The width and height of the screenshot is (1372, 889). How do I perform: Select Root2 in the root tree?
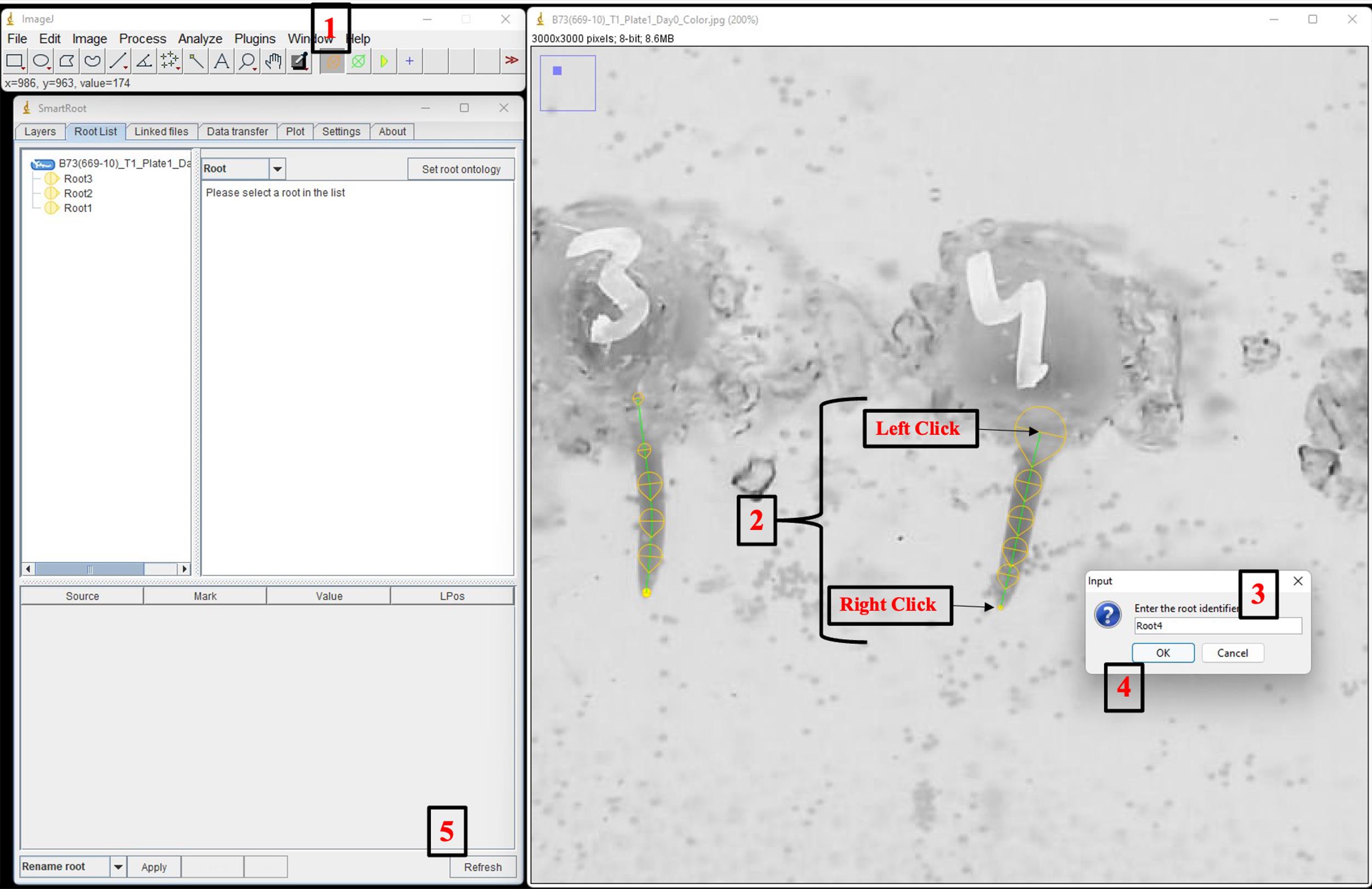78,193
